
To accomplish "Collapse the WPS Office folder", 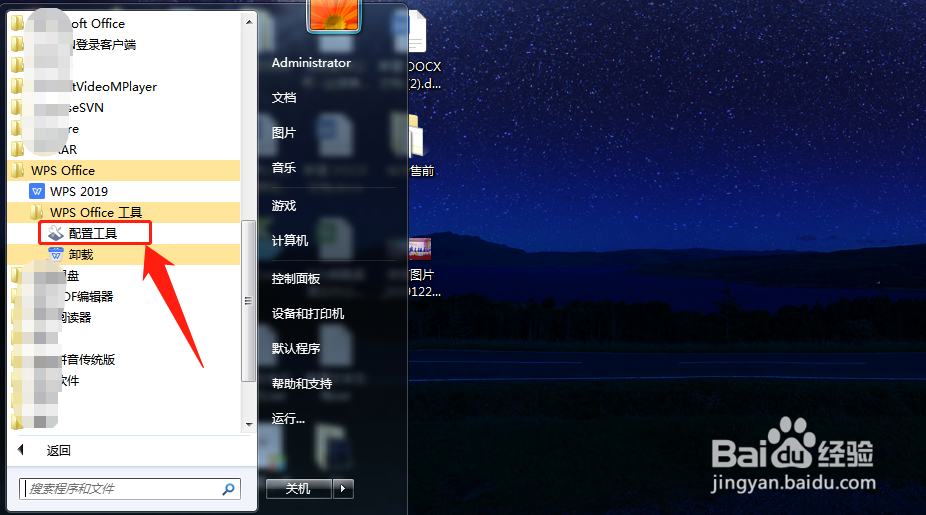I will [x=123, y=171].
